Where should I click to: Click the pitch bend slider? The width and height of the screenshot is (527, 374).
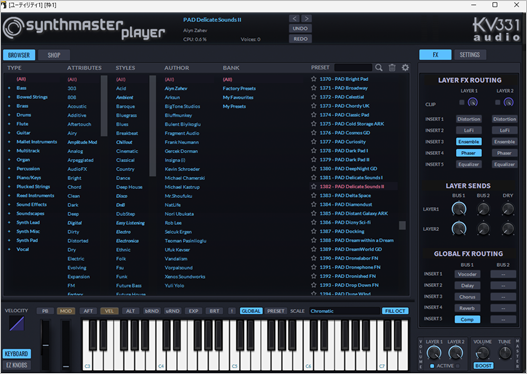pyautogui.click(x=45, y=345)
